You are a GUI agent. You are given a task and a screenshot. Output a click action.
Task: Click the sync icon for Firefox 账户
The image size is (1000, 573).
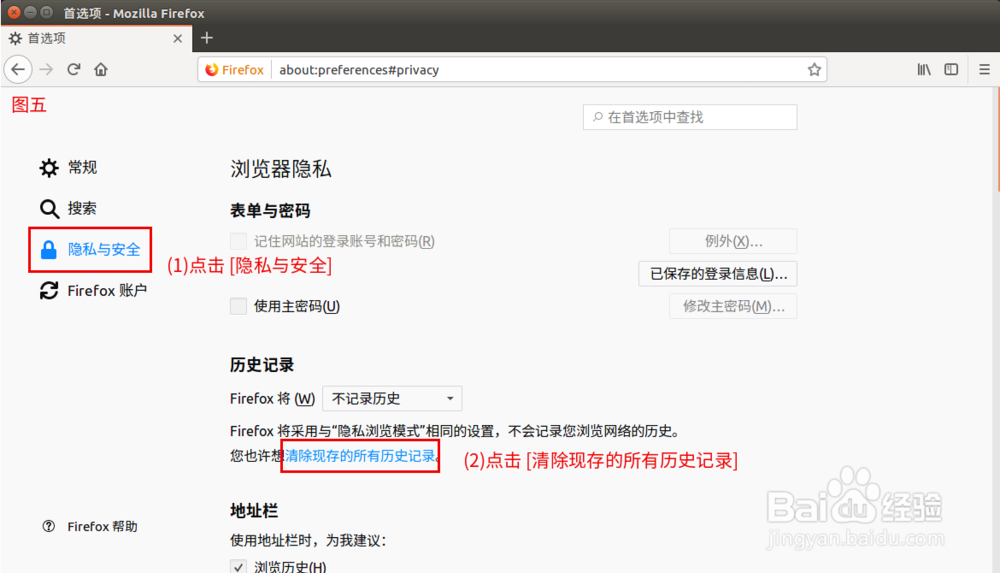(x=49, y=291)
